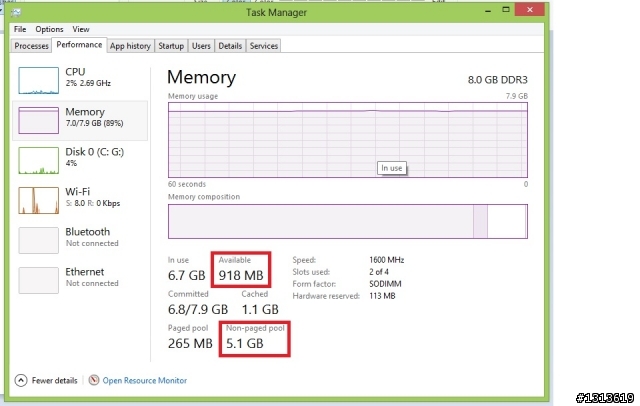
Task: Select the Memory graph thumbnail in sidebar
Action: tap(39, 120)
